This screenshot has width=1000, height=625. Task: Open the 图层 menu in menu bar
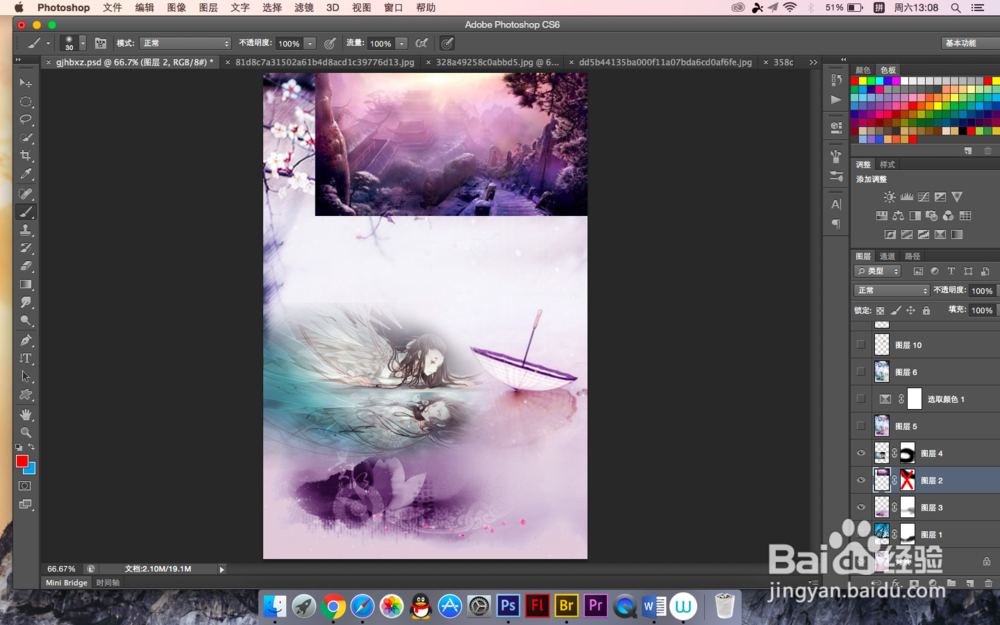208,8
